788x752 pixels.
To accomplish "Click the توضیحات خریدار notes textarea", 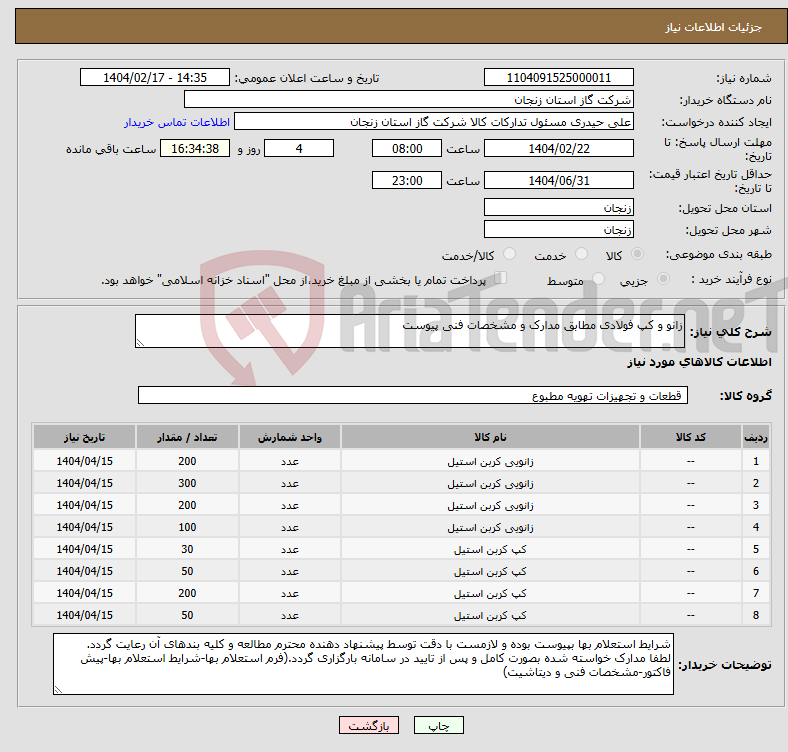I will 363,664.
